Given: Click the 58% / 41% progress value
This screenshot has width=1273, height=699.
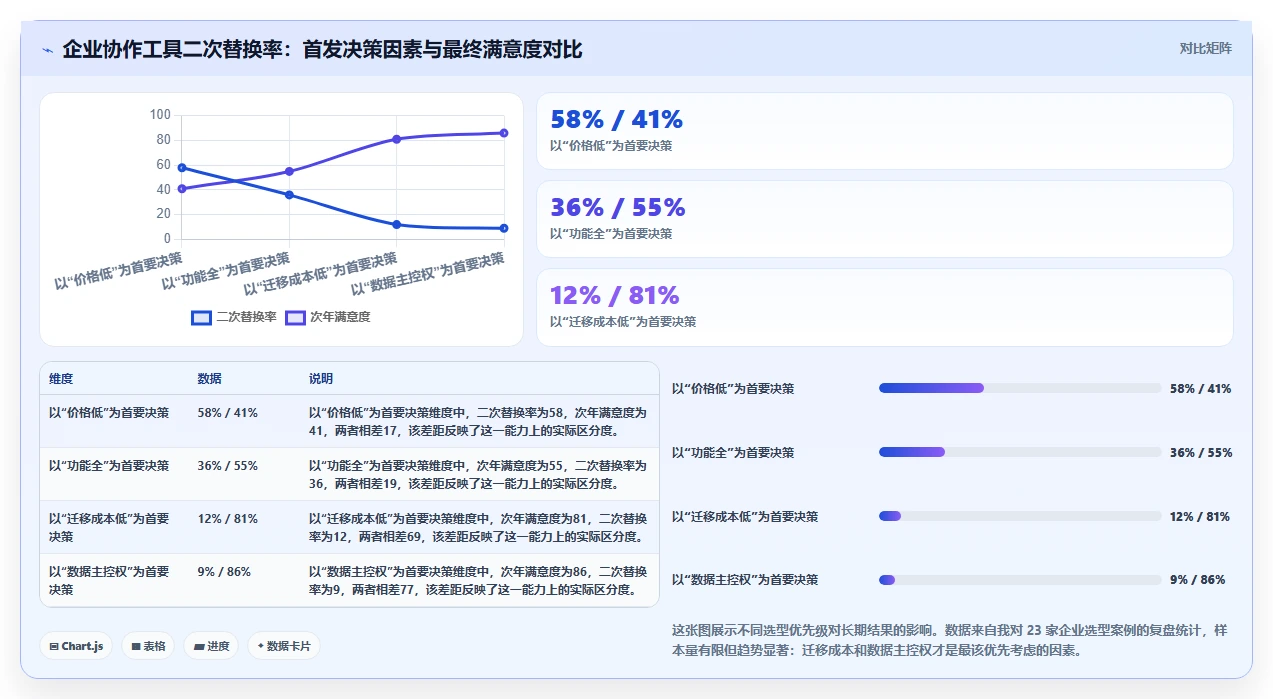Looking at the screenshot, I should point(1200,388).
